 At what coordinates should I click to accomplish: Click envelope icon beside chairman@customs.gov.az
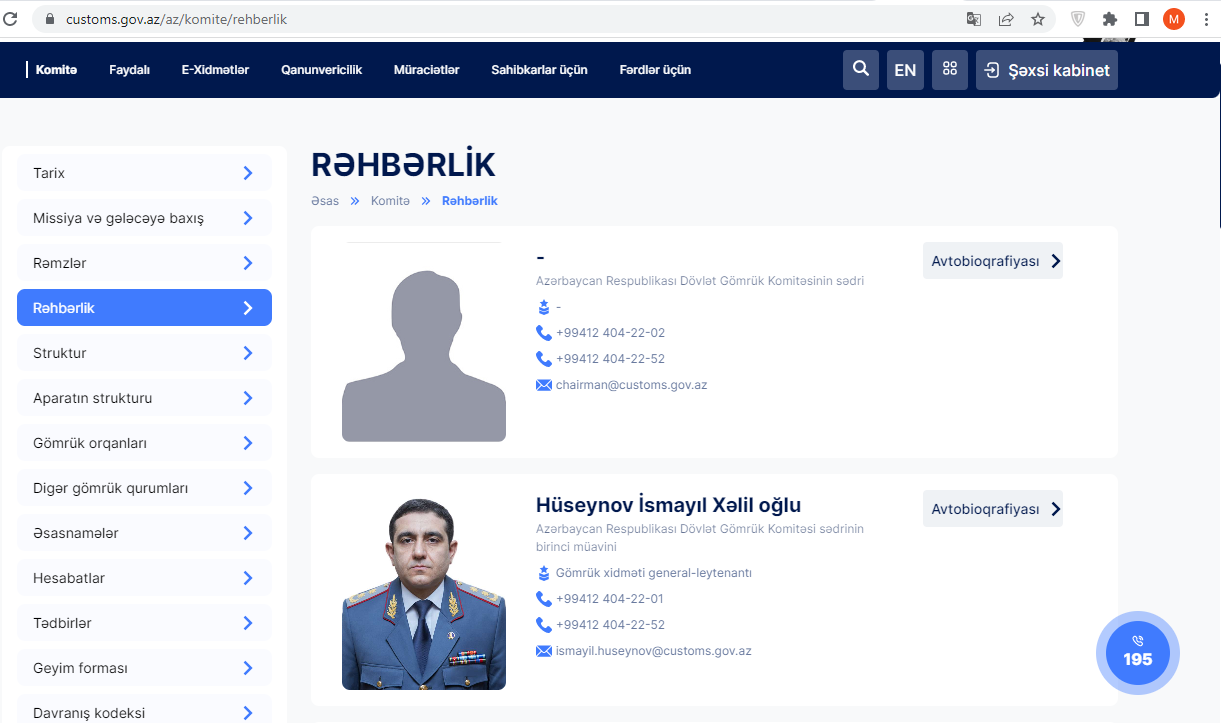[544, 385]
